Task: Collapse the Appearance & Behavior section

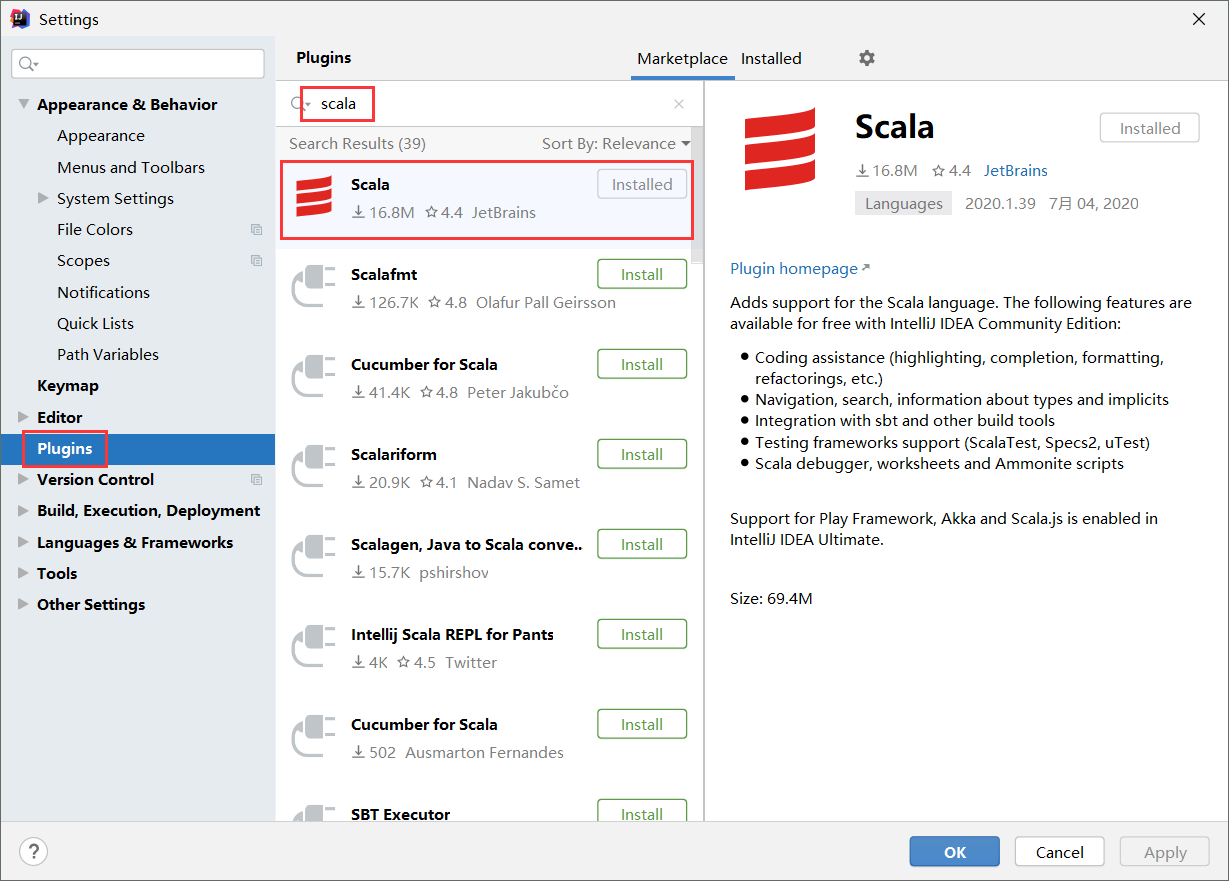Action: (24, 105)
